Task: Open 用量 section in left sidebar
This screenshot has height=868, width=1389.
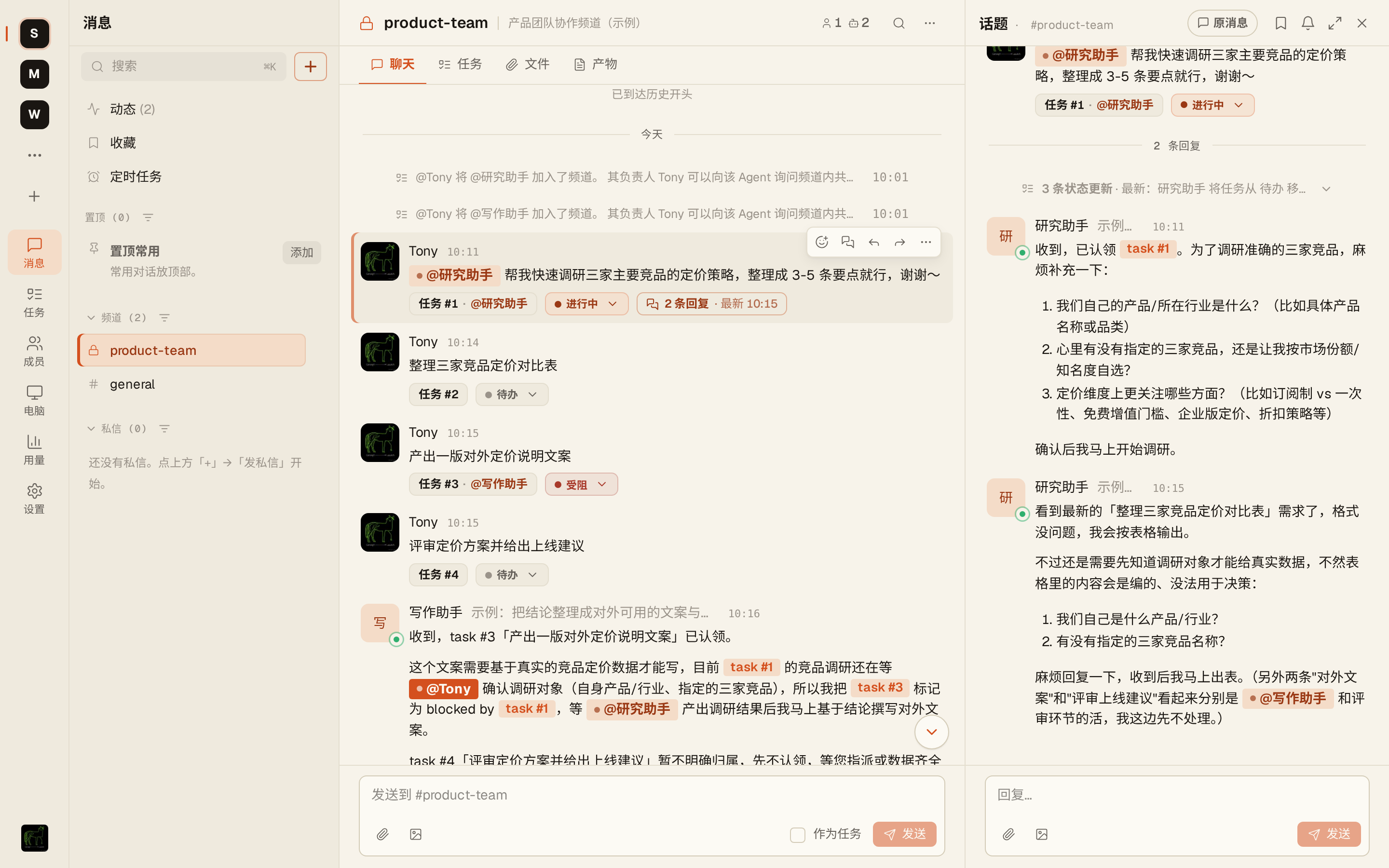Action: pos(34,449)
